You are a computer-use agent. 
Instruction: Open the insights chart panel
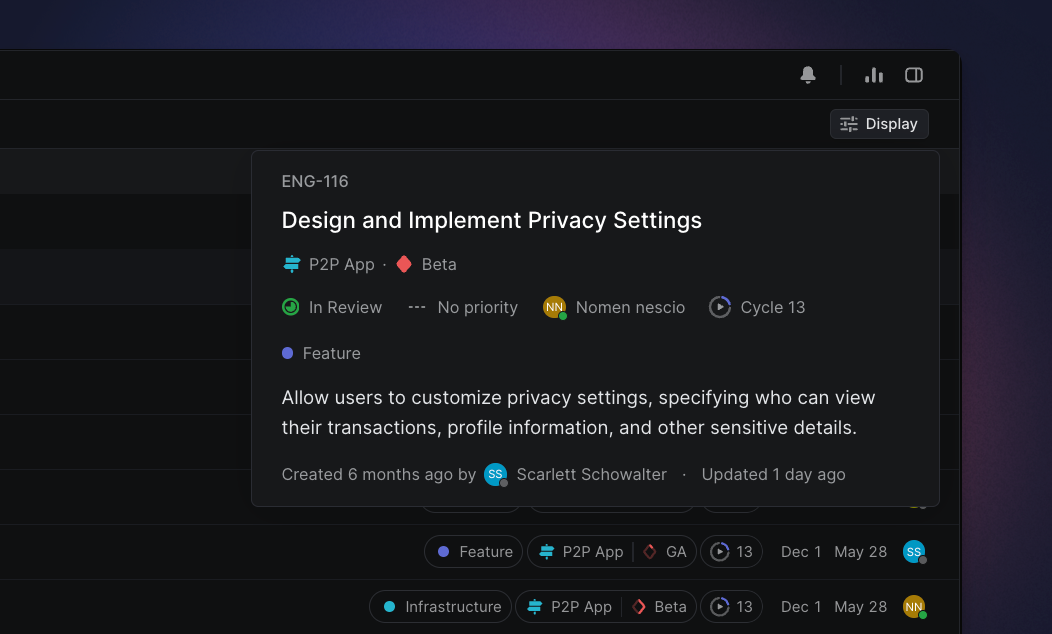tap(874, 75)
